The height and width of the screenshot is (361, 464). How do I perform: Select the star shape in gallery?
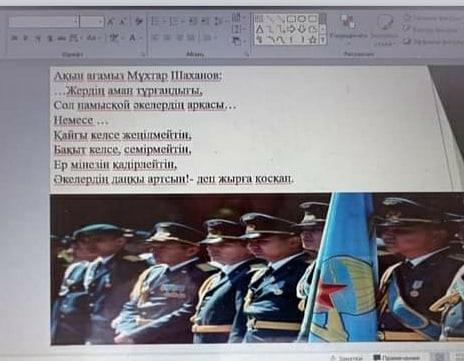tap(313, 39)
